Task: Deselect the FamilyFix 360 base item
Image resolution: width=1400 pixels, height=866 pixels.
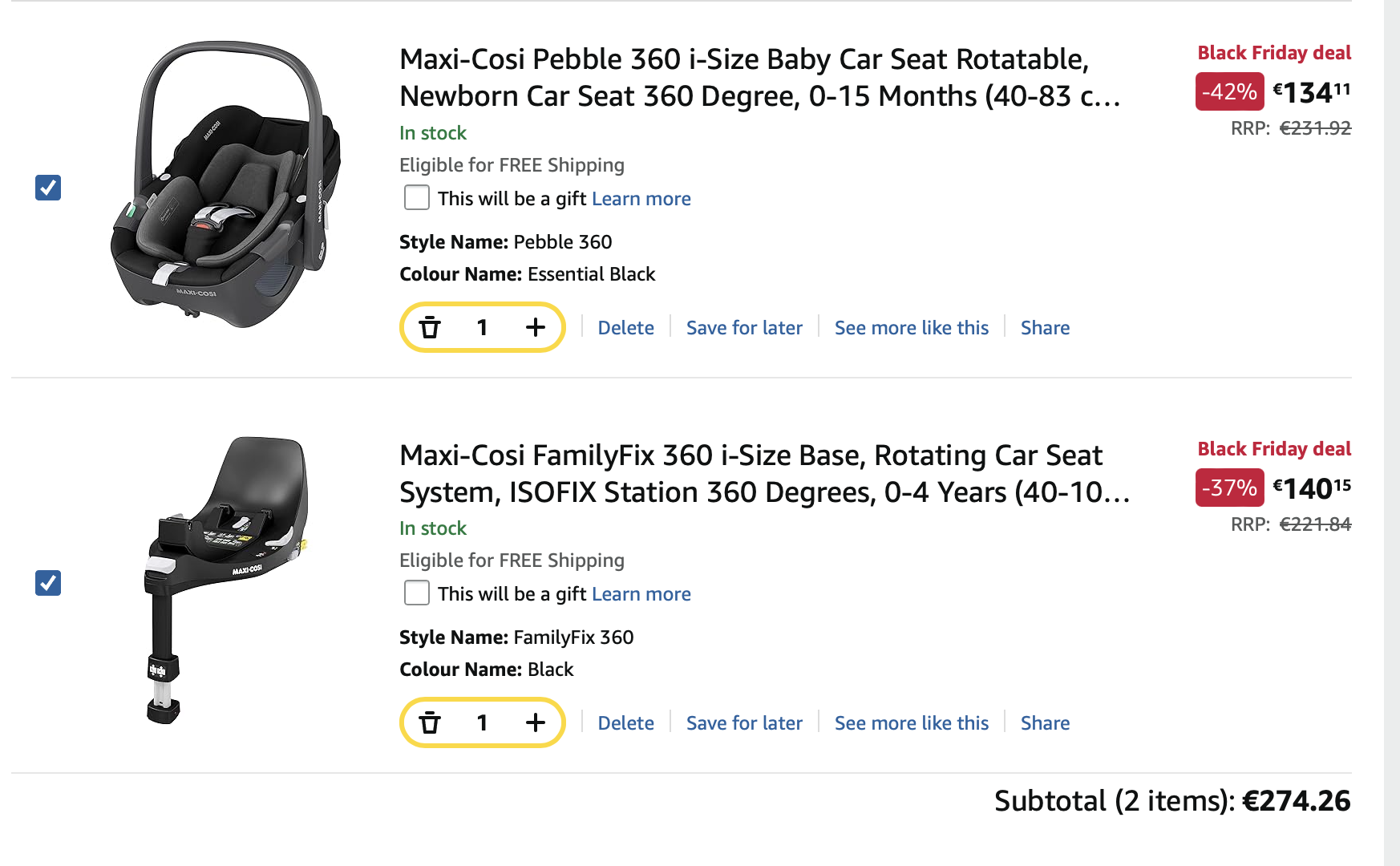Action: (x=48, y=583)
